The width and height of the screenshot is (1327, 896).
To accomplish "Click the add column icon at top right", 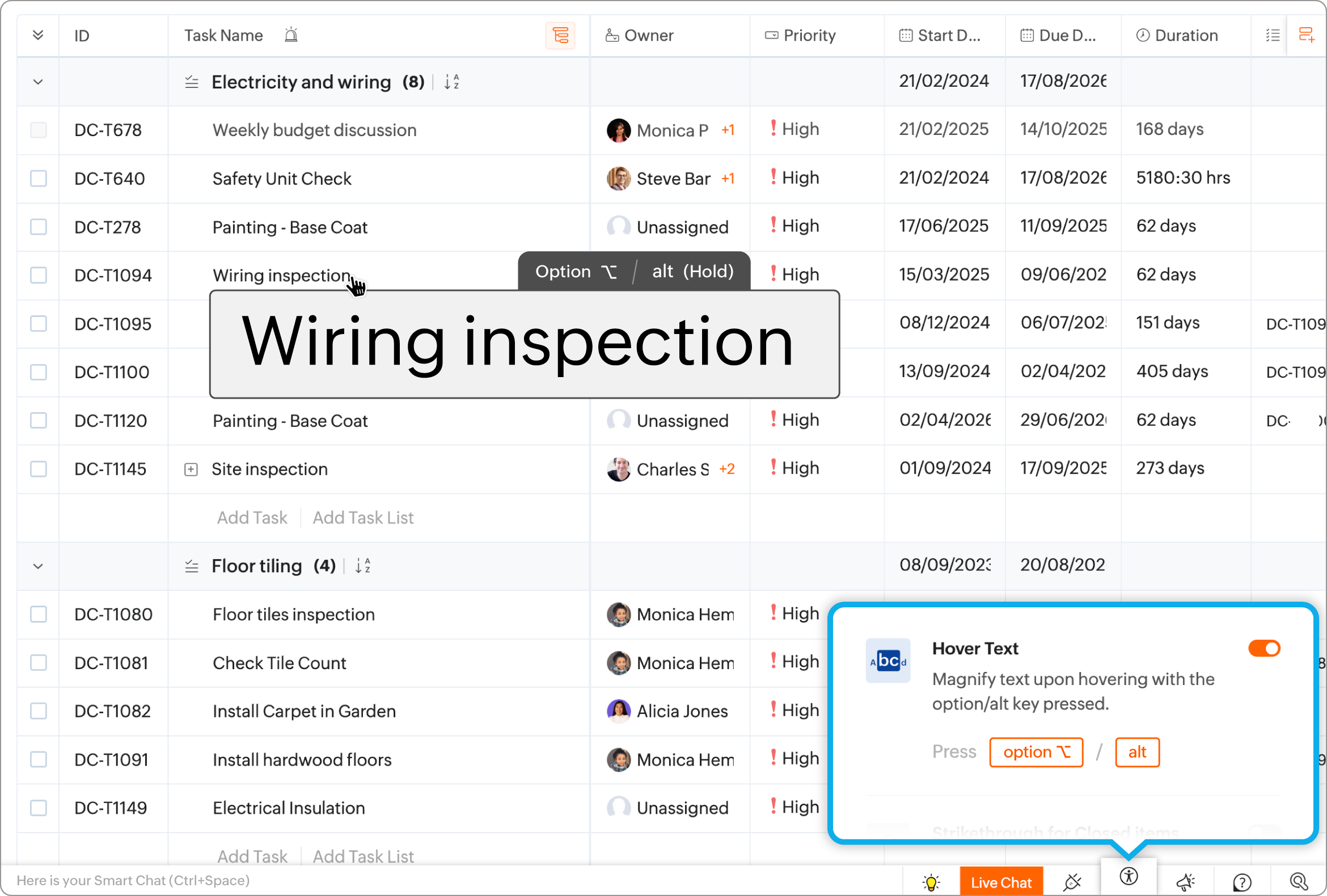I will click(x=1306, y=35).
